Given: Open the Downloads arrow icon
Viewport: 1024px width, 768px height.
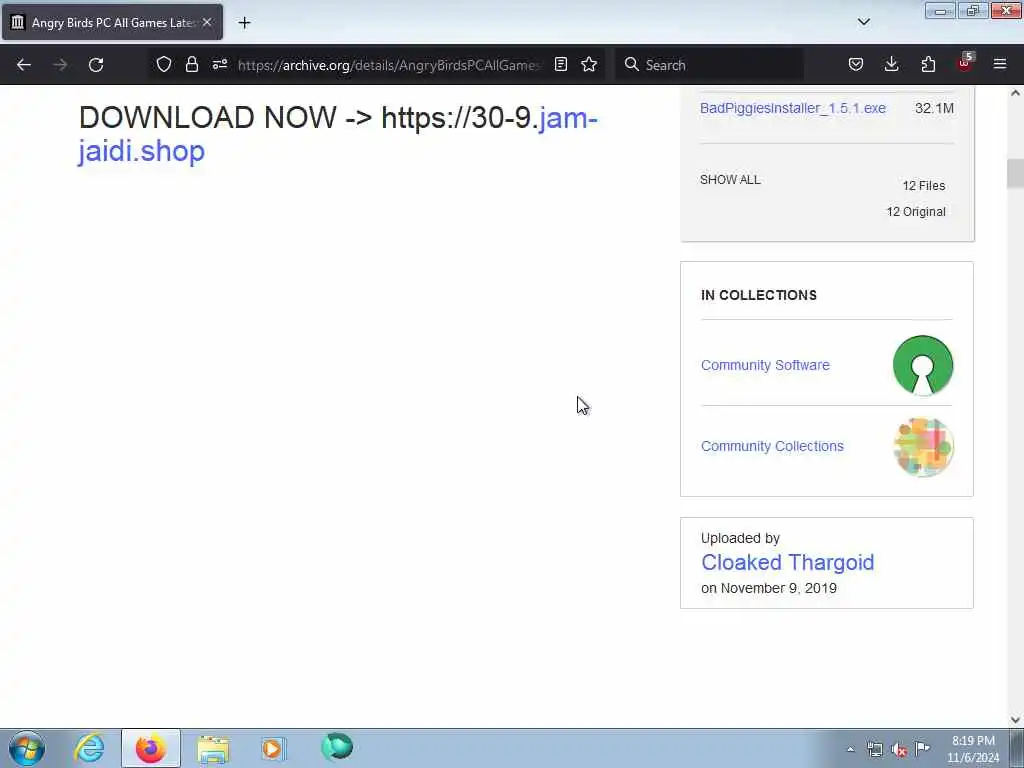Looking at the screenshot, I should 891,64.
